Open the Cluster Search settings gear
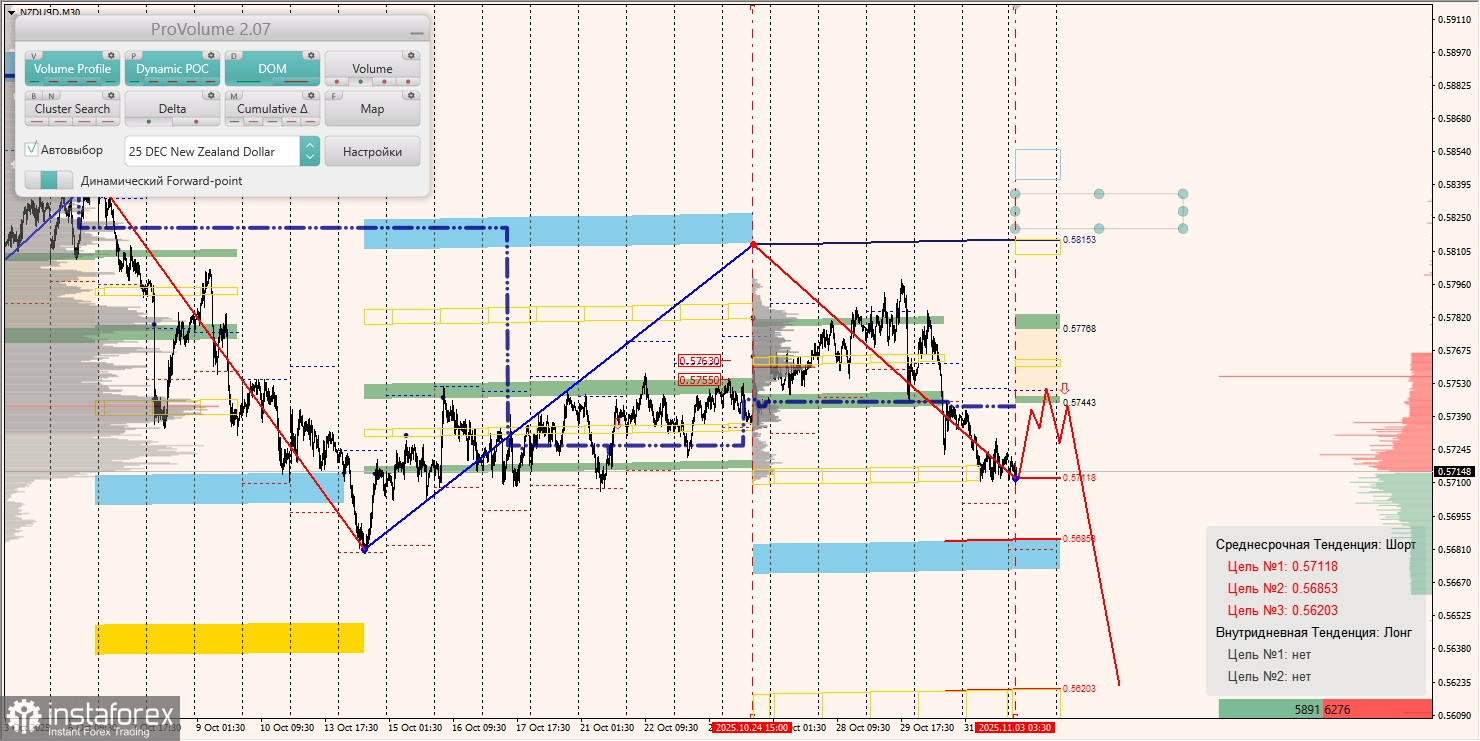Viewport: 1480px width, 741px height. click(x=111, y=96)
